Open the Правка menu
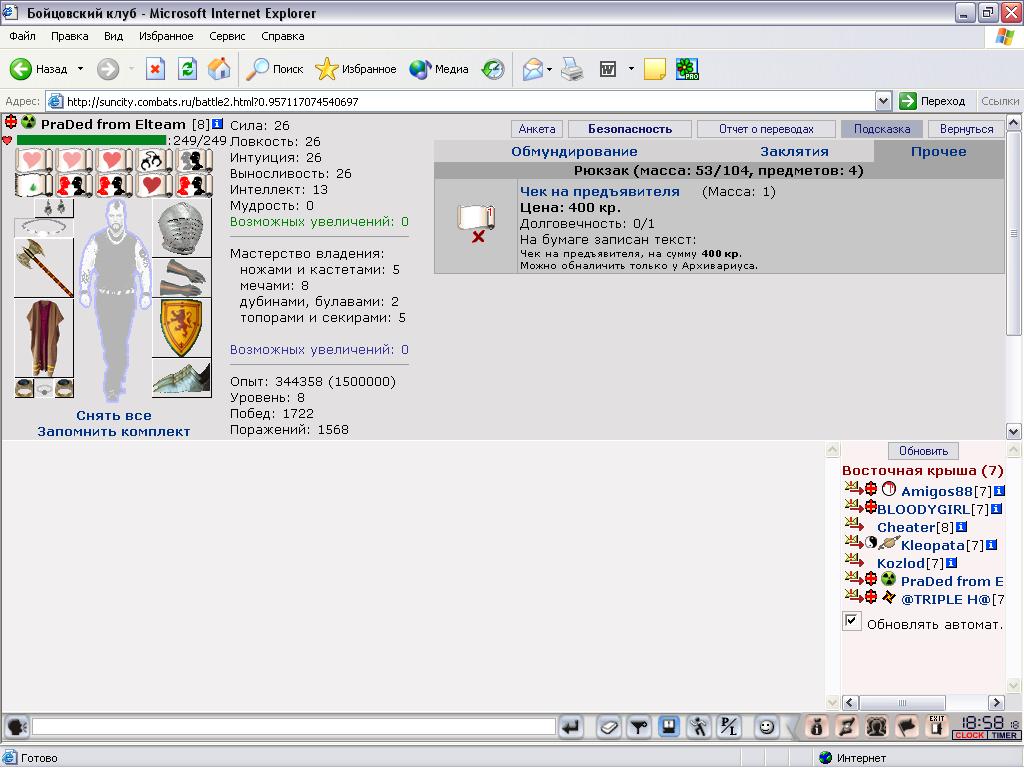Viewport: 1024px width, 768px height. pyautogui.click(x=69, y=36)
